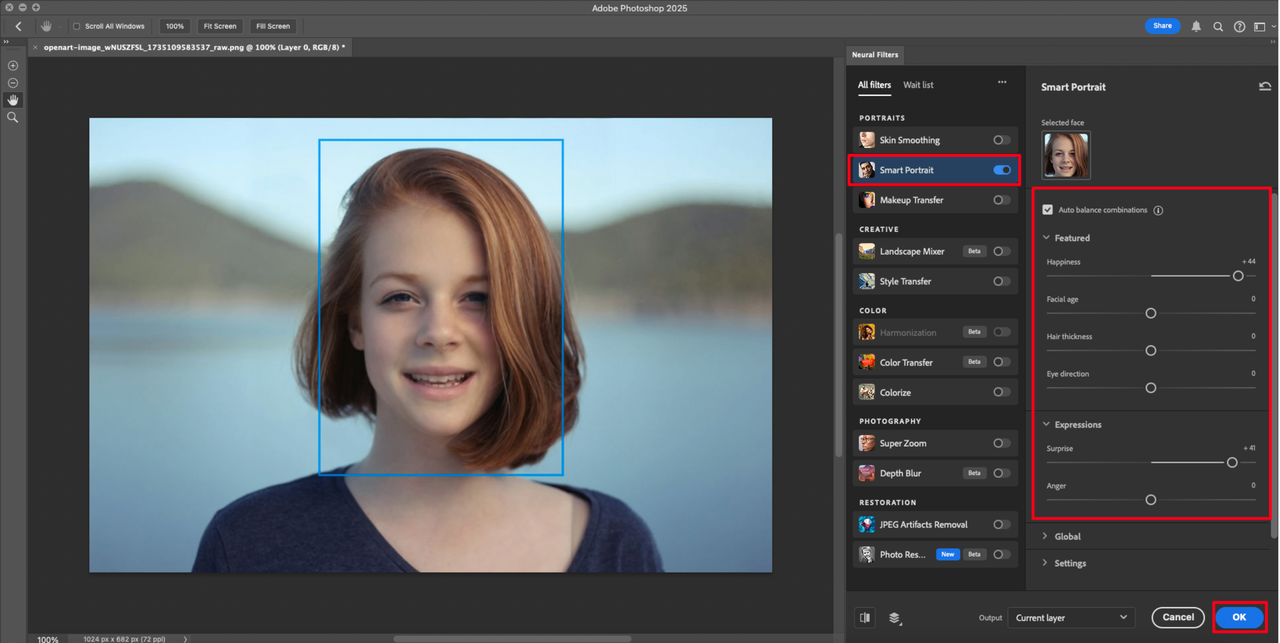Click the Depth Blur filter icon
The width and height of the screenshot is (1280, 643).
tap(867, 473)
